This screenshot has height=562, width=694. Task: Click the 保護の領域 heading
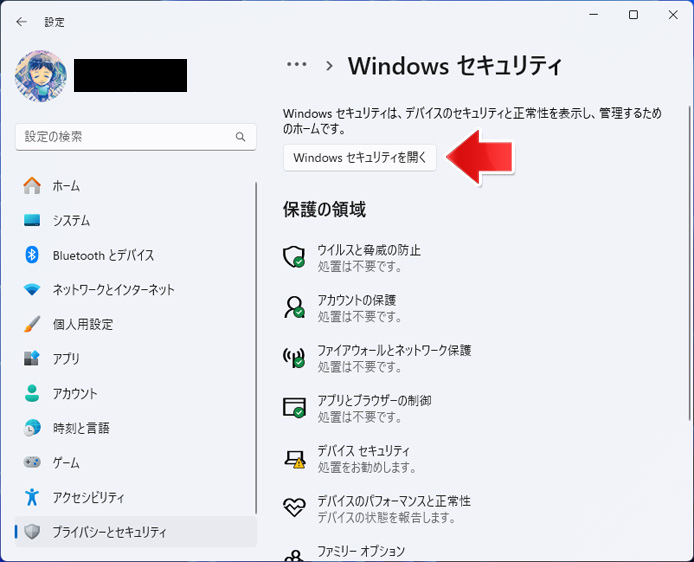[324, 209]
